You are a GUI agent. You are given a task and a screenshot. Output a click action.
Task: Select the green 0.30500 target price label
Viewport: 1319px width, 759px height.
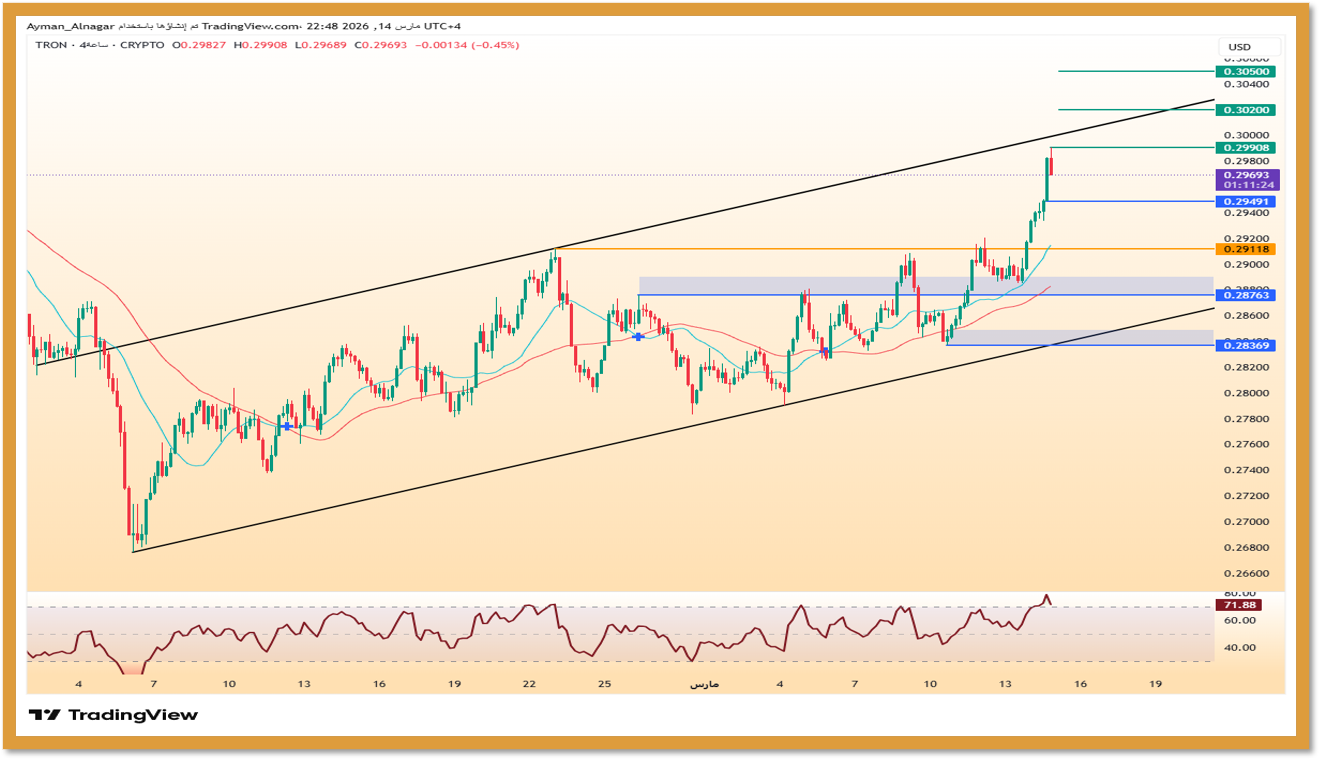1244,72
